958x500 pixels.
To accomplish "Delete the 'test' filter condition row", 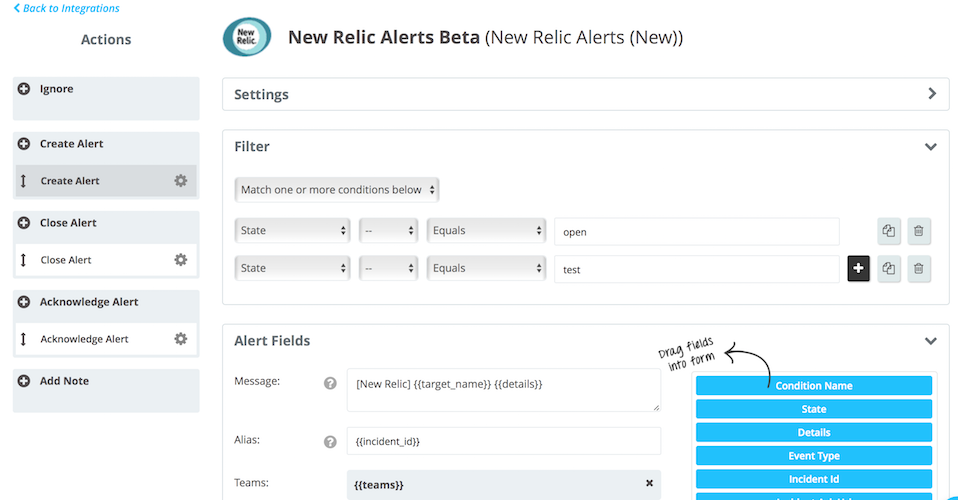I will tap(918, 269).
